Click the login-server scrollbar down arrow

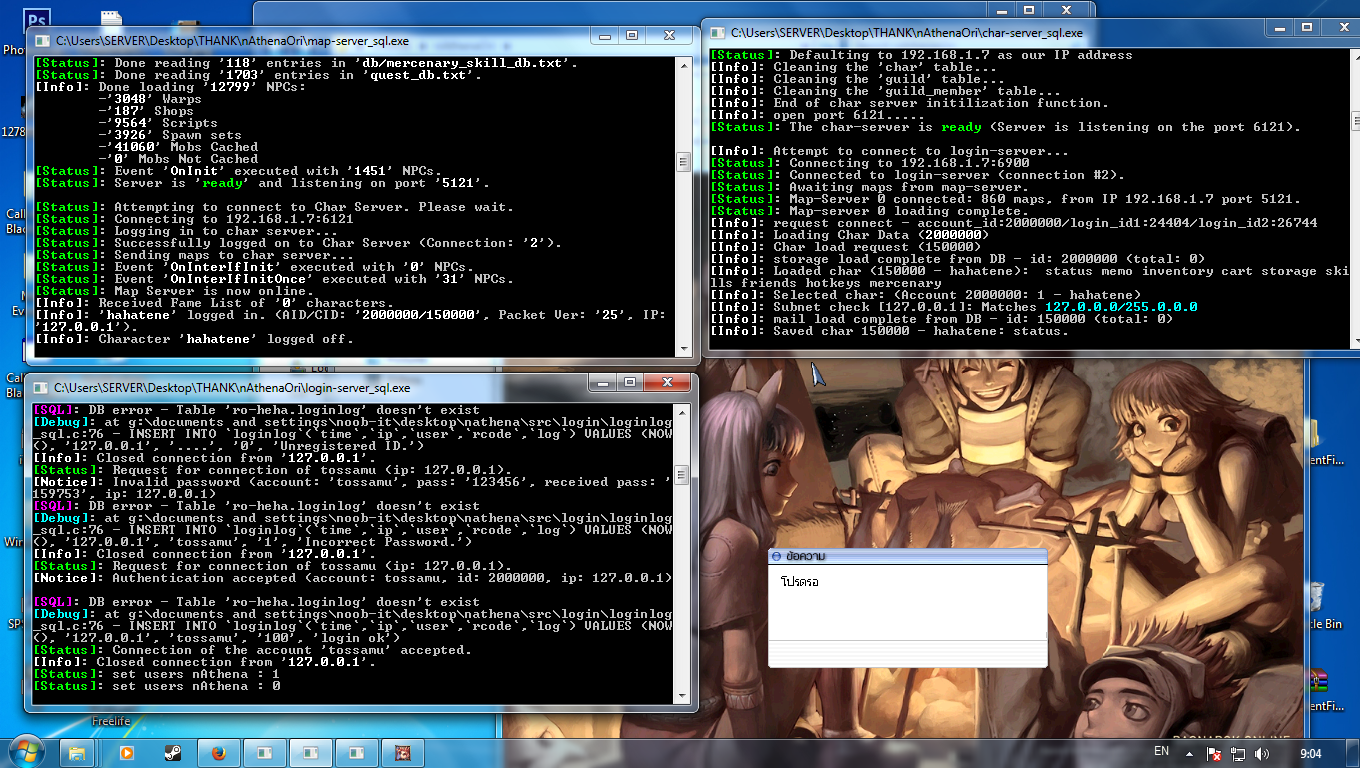[x=682, y=695]
